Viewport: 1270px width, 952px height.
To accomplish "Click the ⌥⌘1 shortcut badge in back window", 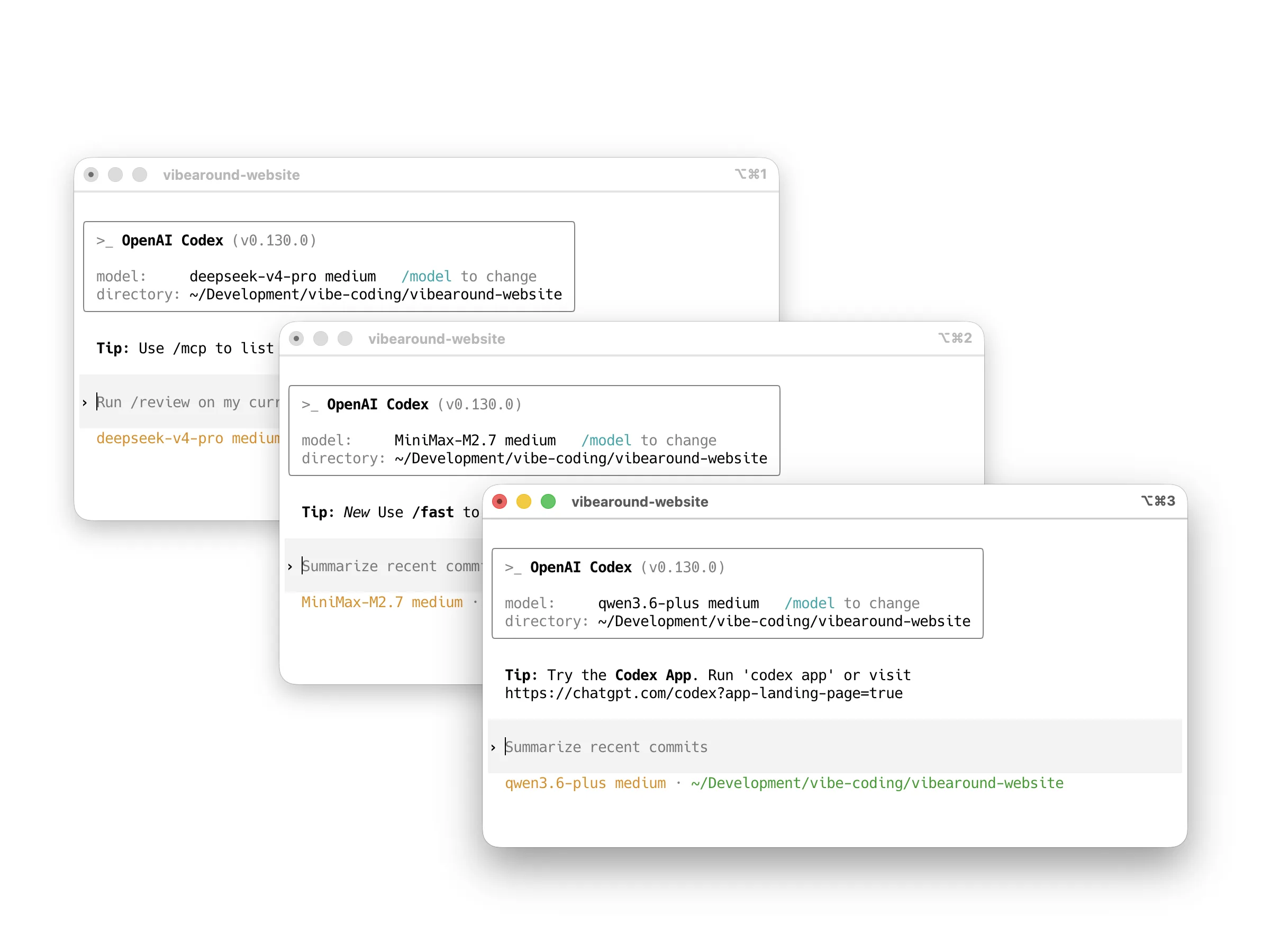I will [x=750, y=174].
